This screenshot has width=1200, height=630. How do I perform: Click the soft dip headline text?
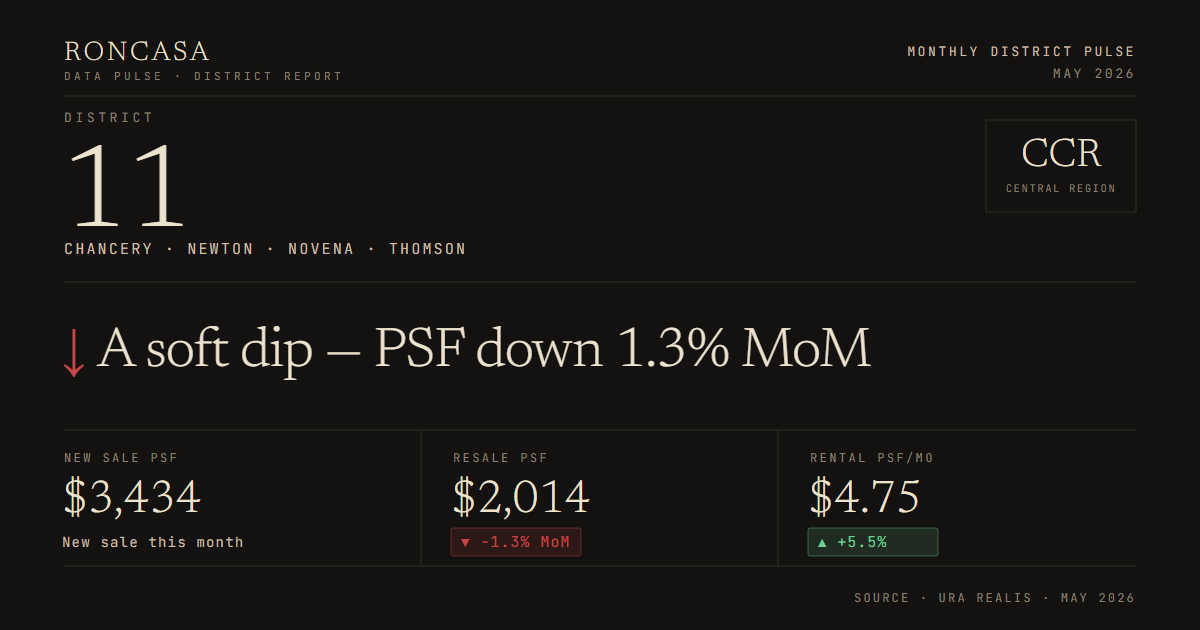pyautogui.click(x=483, y=349)
